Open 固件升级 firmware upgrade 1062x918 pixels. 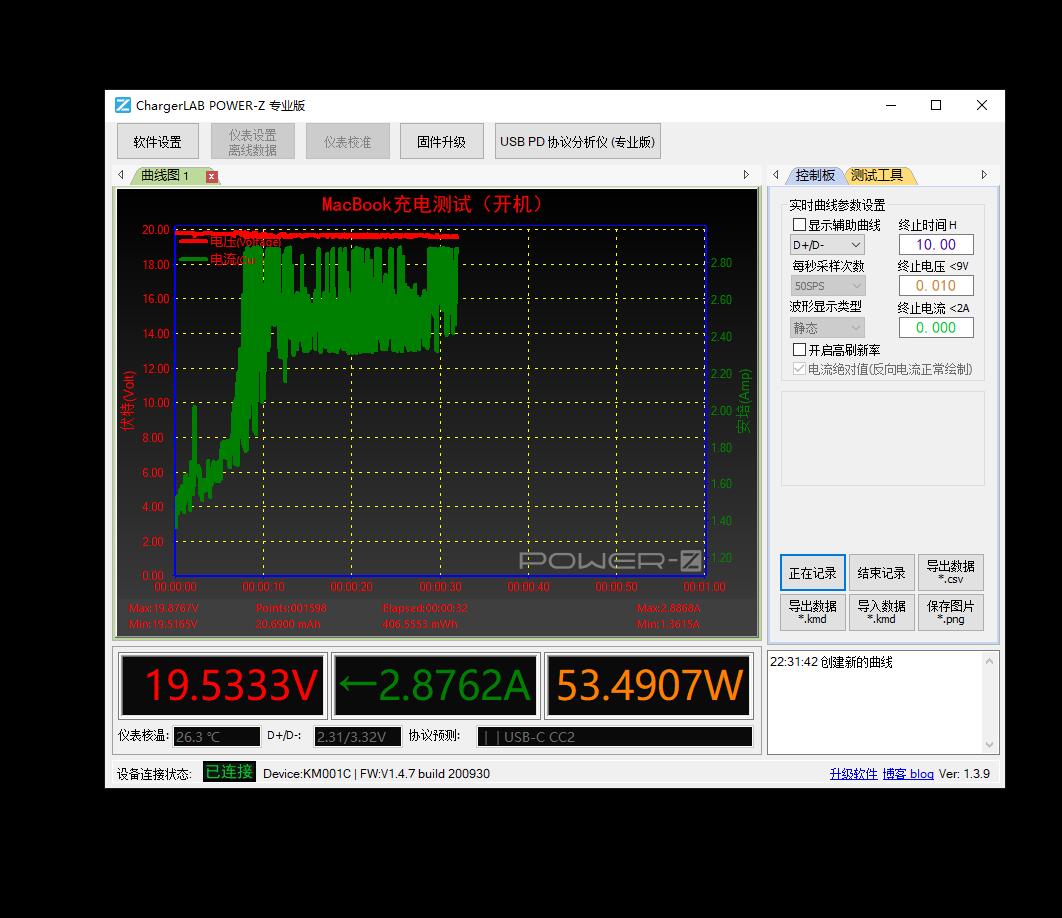pos(442,142)
